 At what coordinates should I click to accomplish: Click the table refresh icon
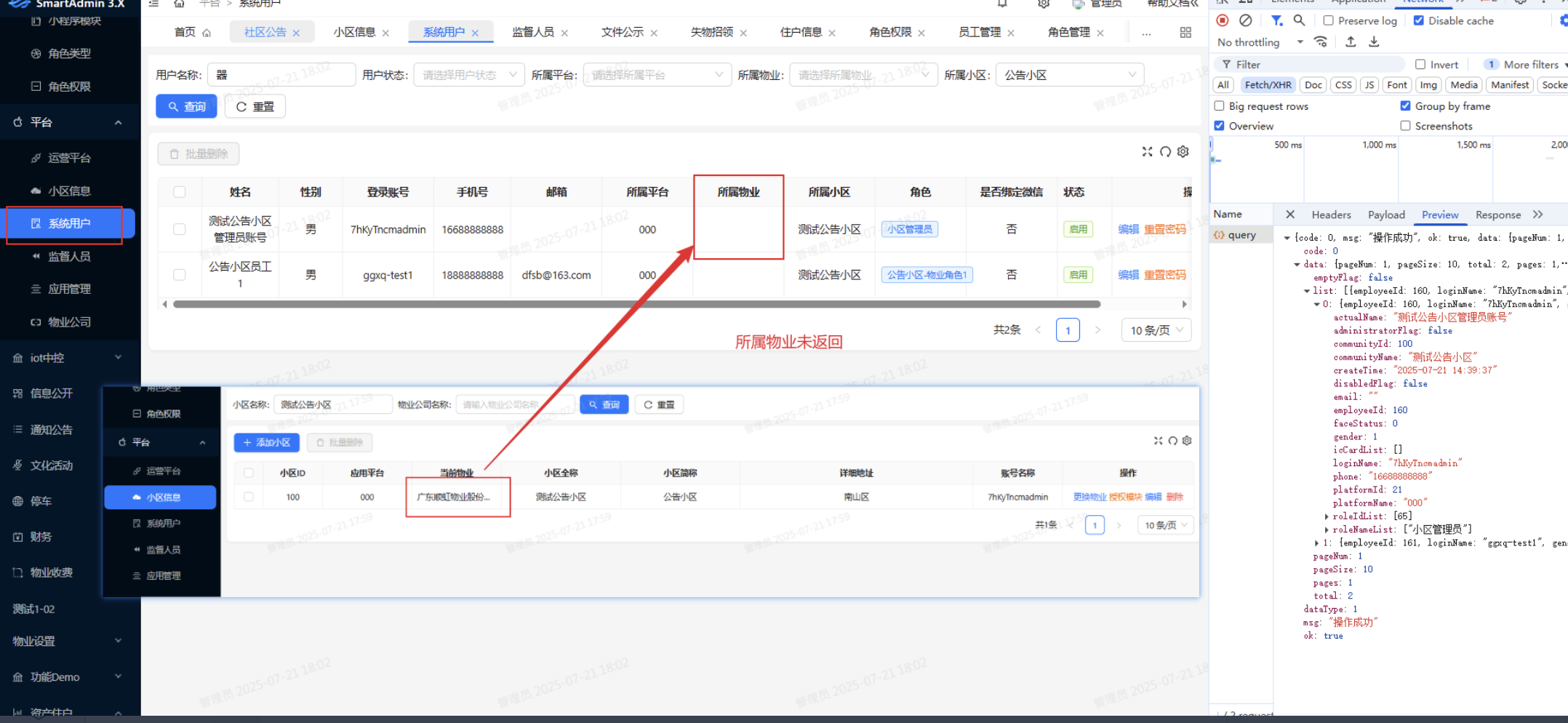pyautogui.click(x=1165, y=151)
